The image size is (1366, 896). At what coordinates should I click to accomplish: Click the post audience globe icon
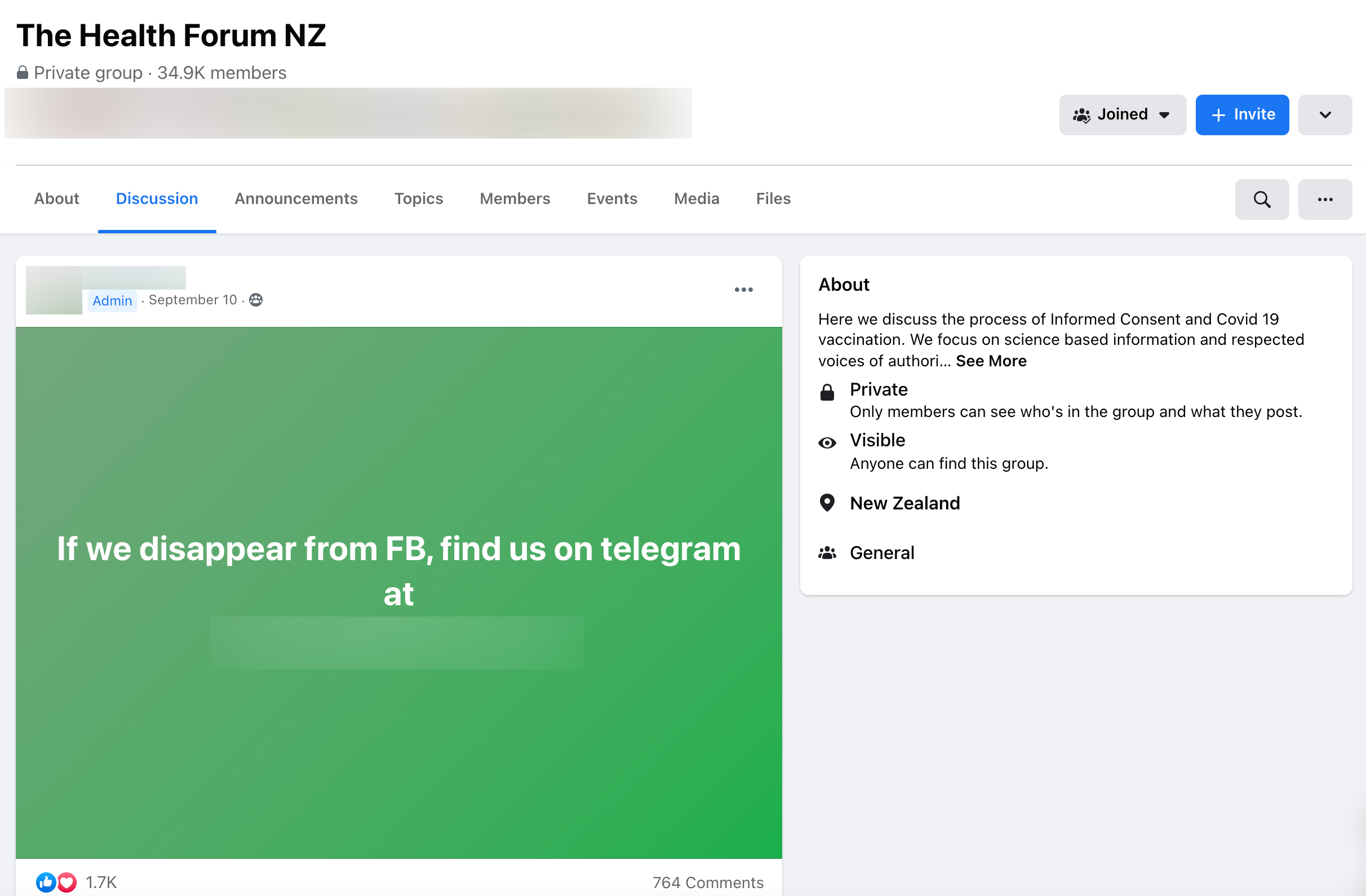tap(256, 300)
